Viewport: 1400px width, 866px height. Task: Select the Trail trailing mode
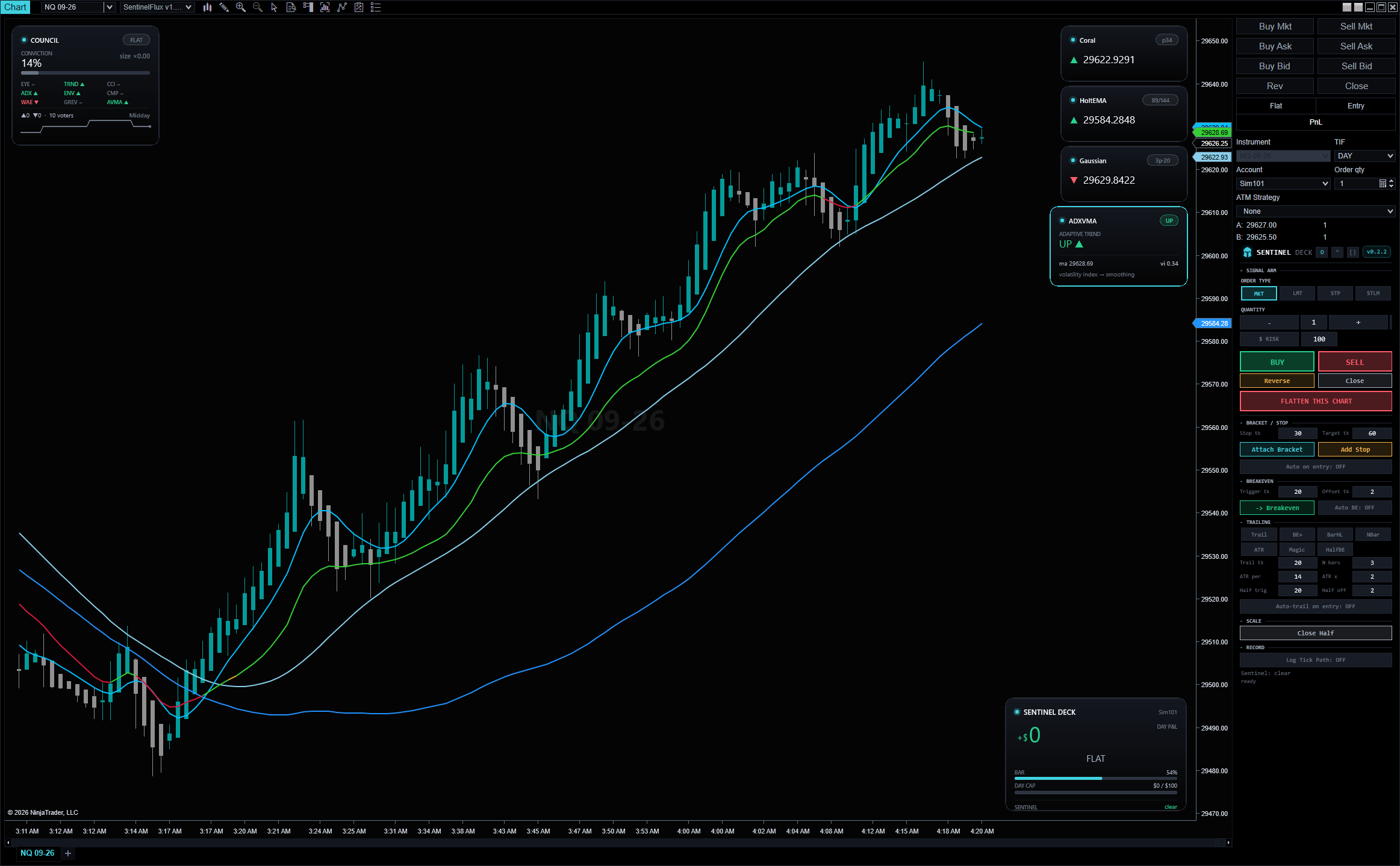point(1258,535)
